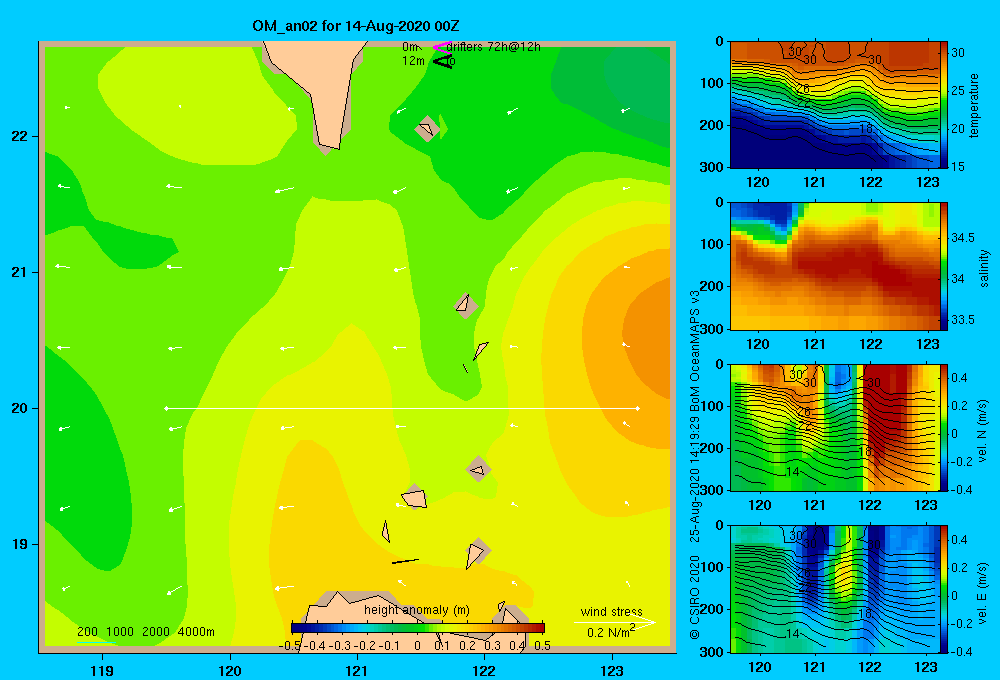Click the Taiwan landmass at top of map
Screen dimensions: 1000x680
[x=323, y=86]
